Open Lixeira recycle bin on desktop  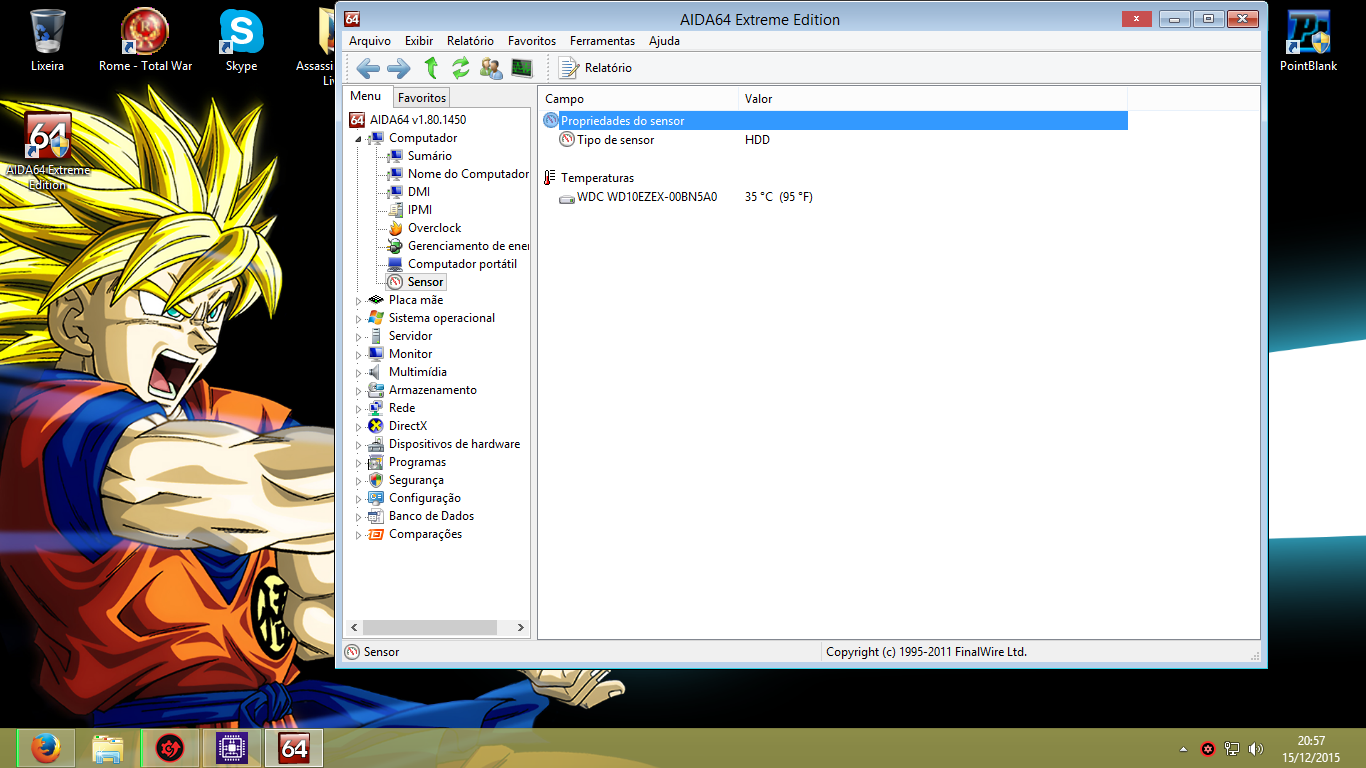click(48, 40)
